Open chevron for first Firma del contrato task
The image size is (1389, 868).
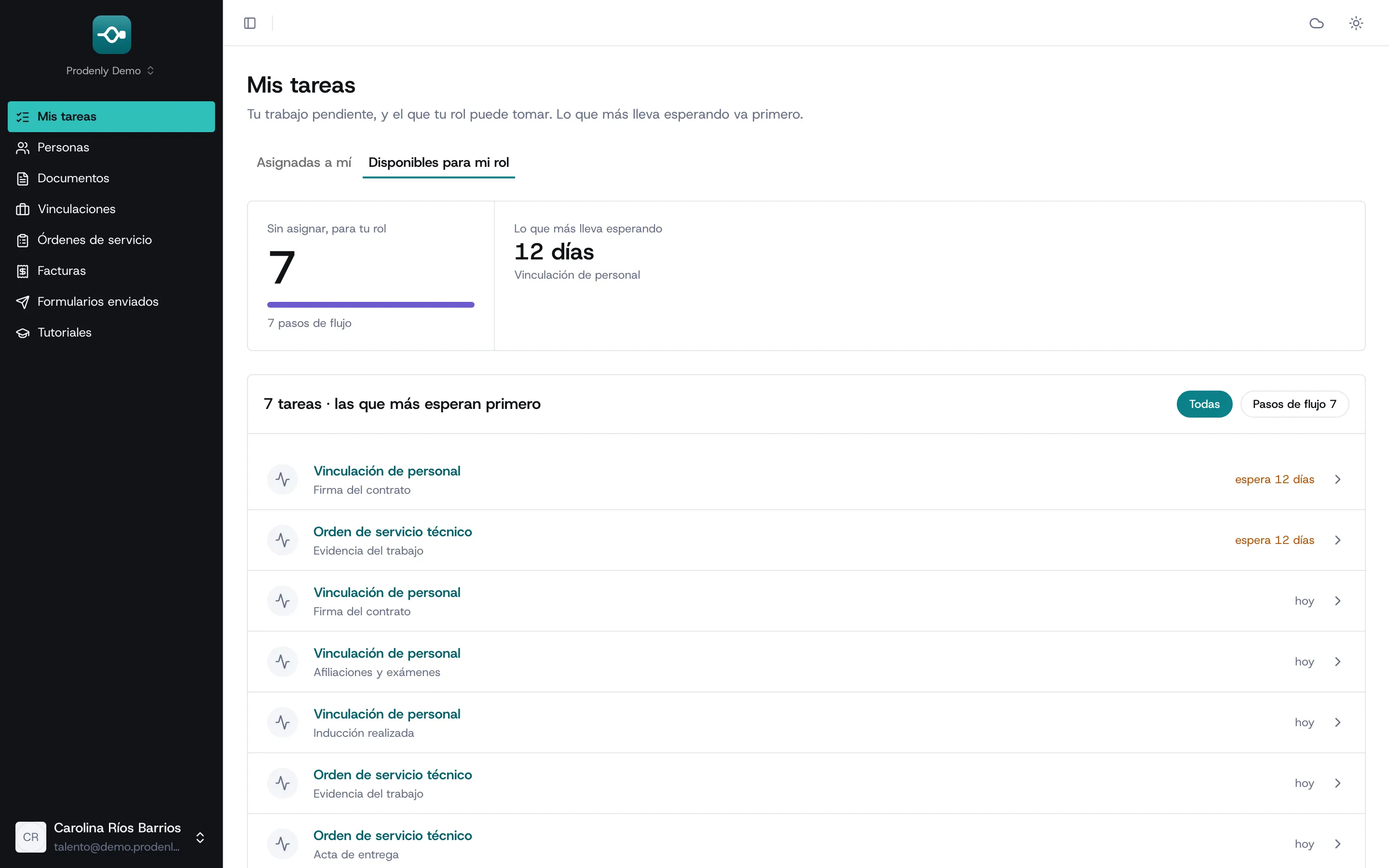pyautogui.click(x=1337, y=479)
